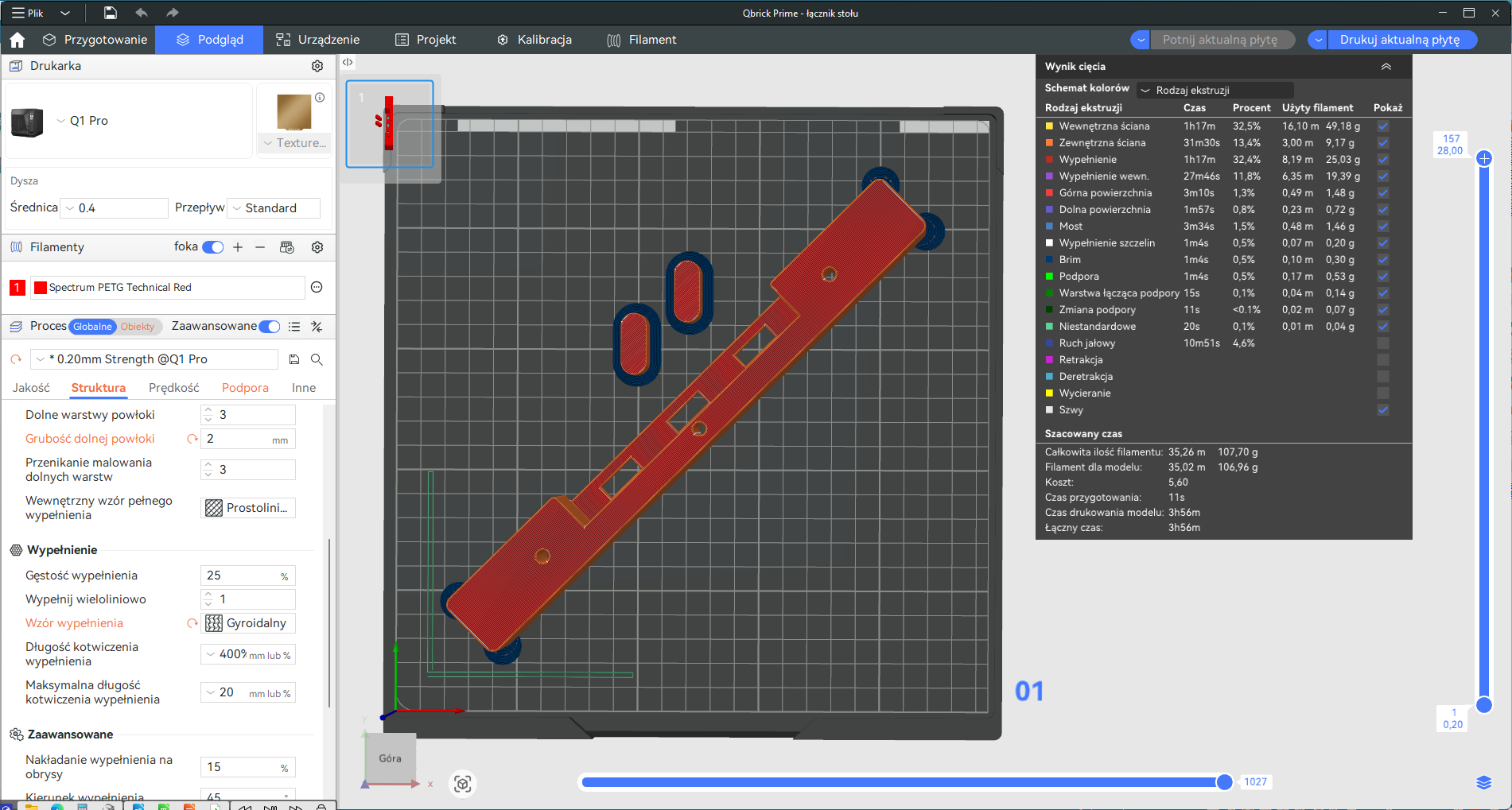Open Schemat kolorów Rodzaj ekstruzji dropdown

1215,90
